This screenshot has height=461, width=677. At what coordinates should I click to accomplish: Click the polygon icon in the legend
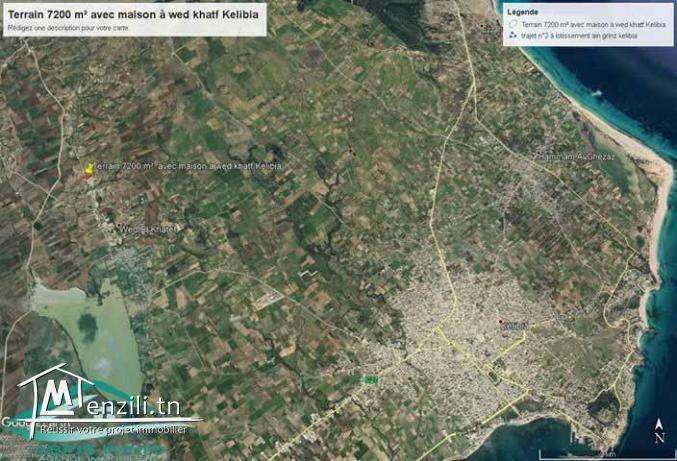pyautogui.click(x=513, y=24)
